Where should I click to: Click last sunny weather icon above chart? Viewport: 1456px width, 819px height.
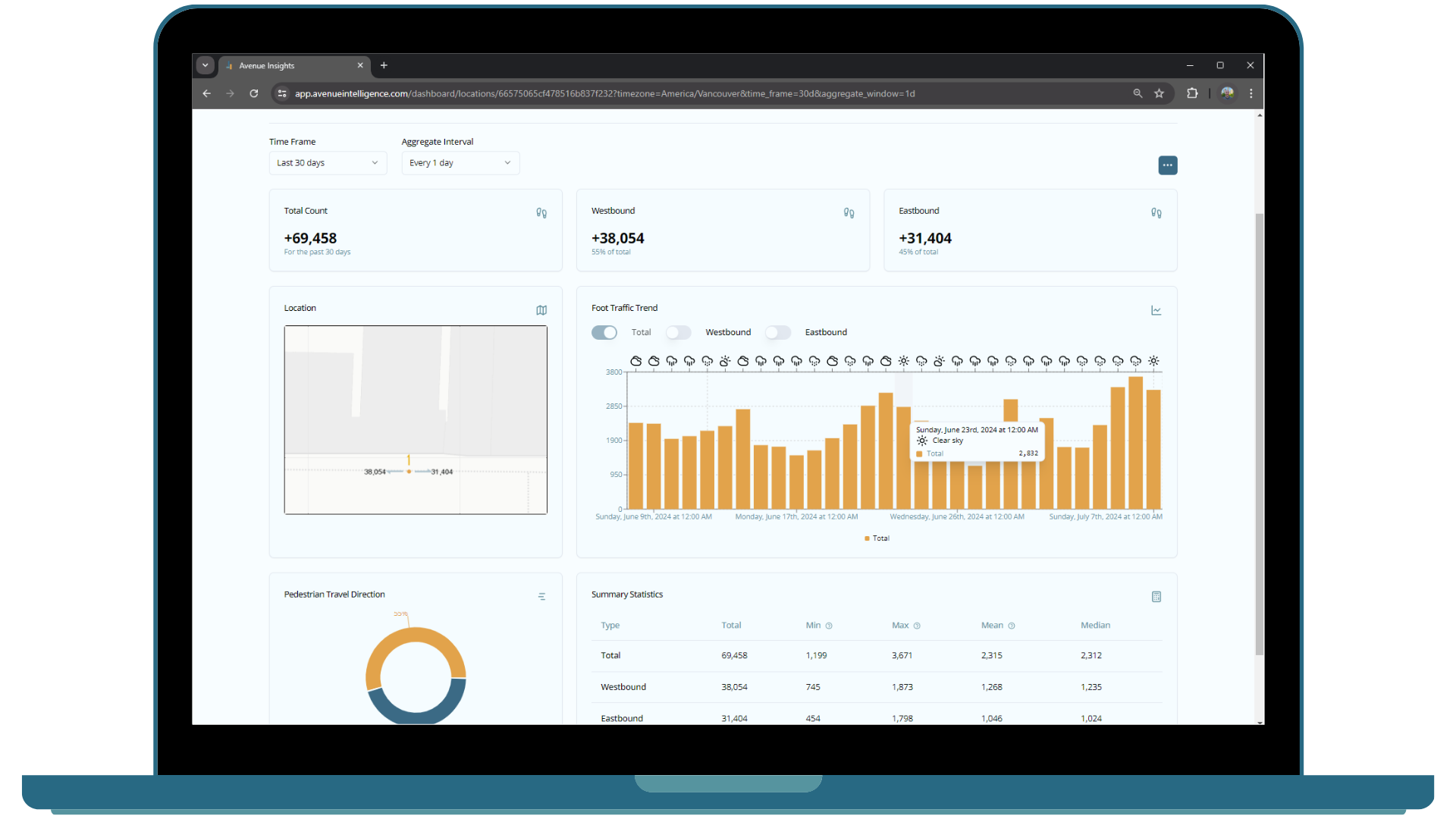click(1153, 361)
